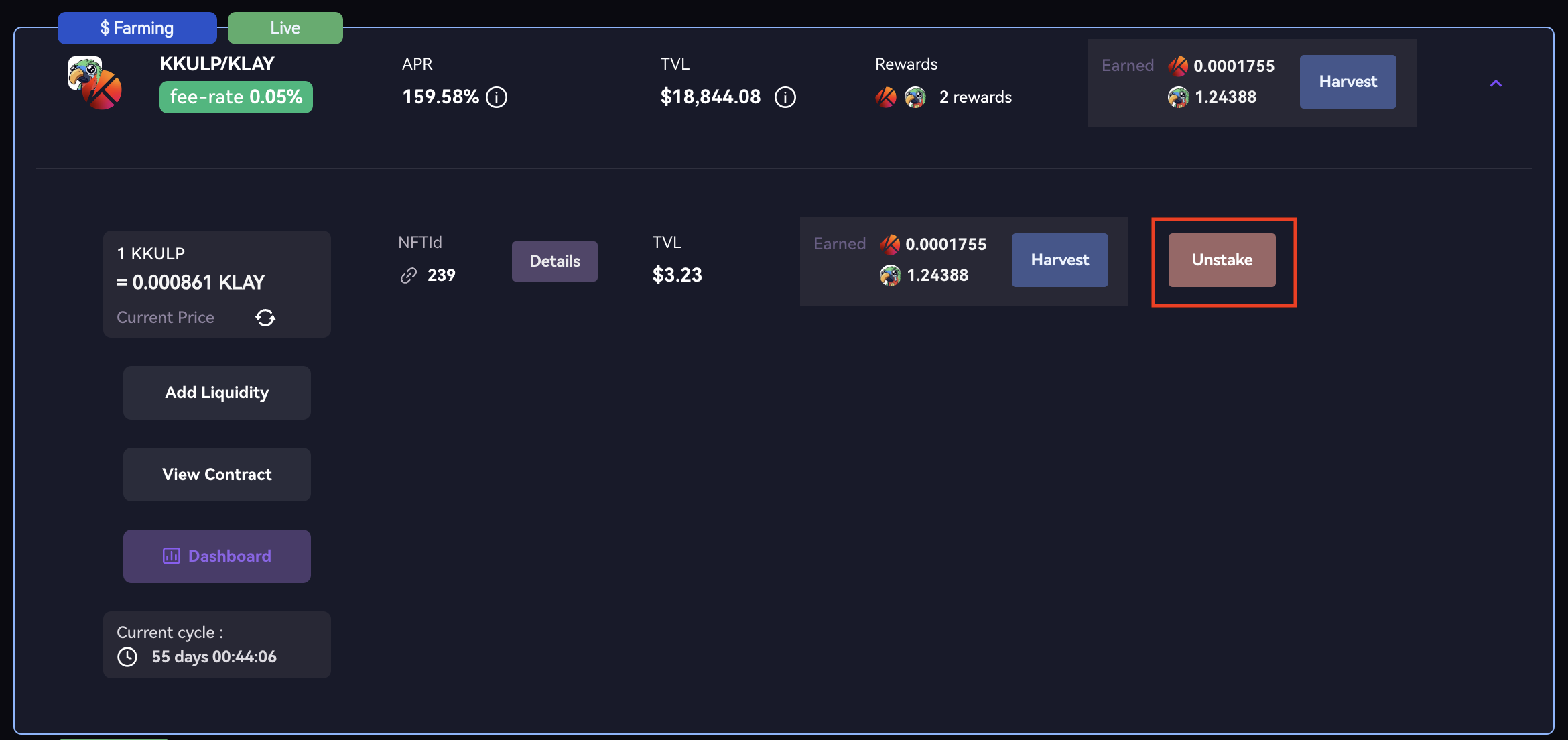Open View Contract
The width and height of the screenshot is (1568, 740).
(x=217, y=475)
